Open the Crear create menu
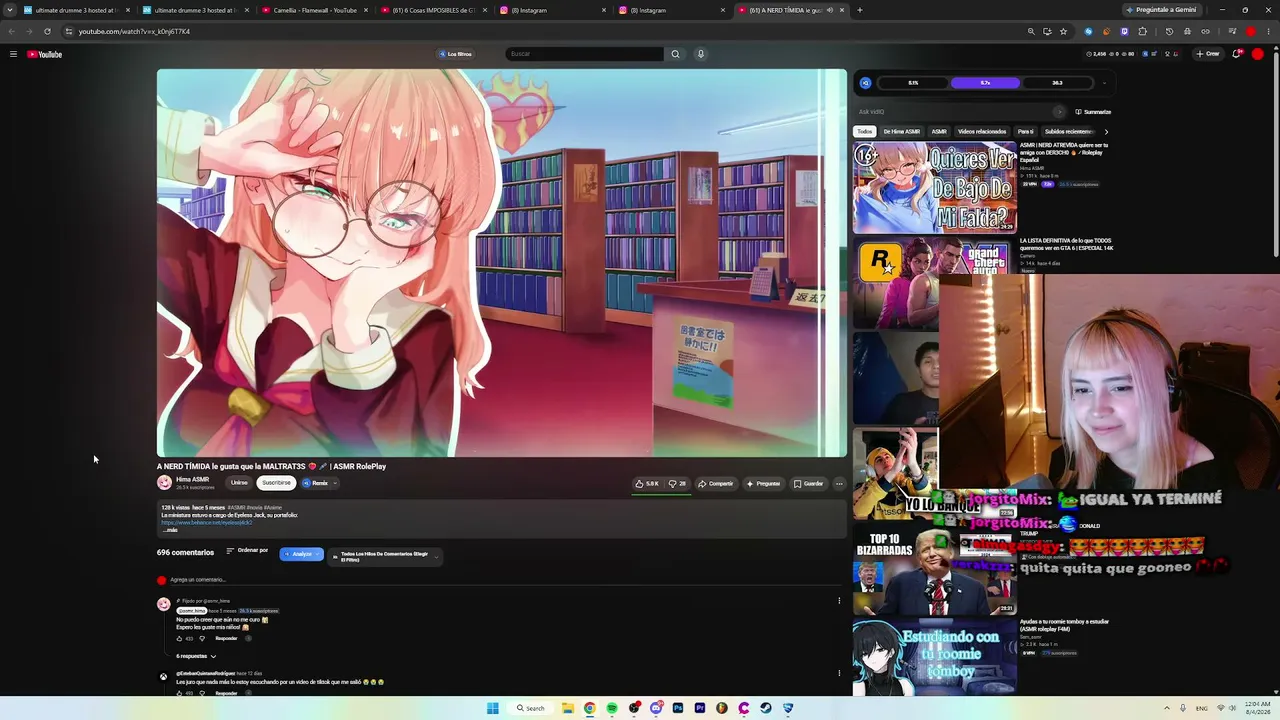This screenshot has height=720, width=1280. point(1208,54)
